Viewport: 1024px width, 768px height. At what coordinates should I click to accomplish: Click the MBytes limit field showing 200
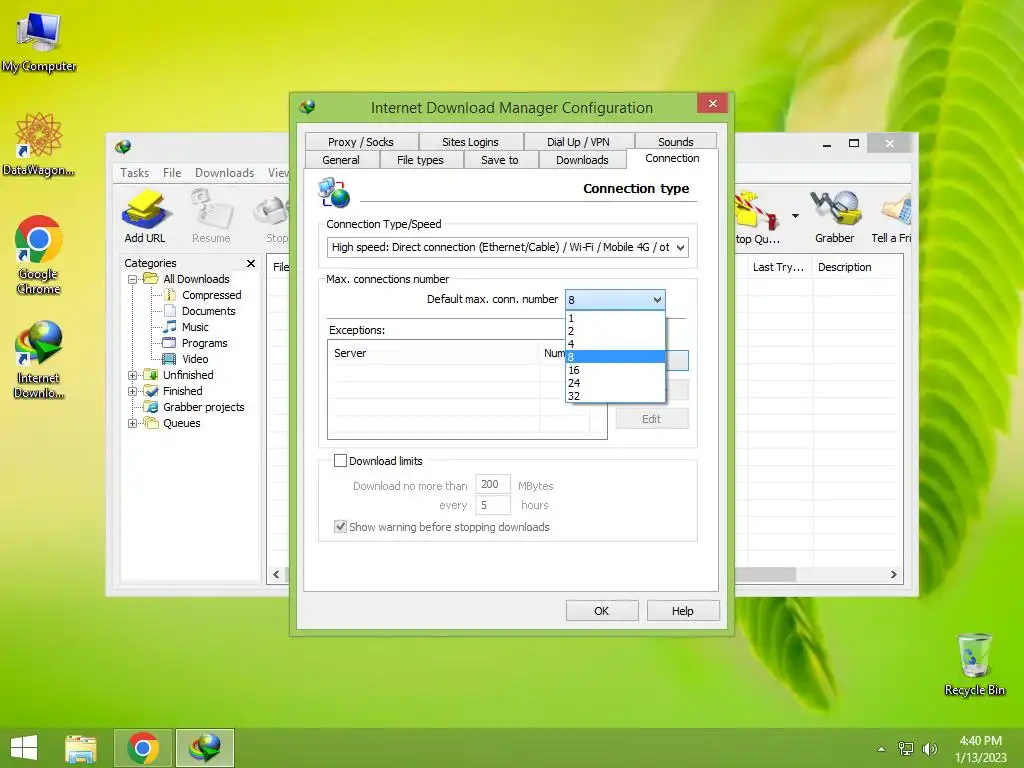coord(492,484)
